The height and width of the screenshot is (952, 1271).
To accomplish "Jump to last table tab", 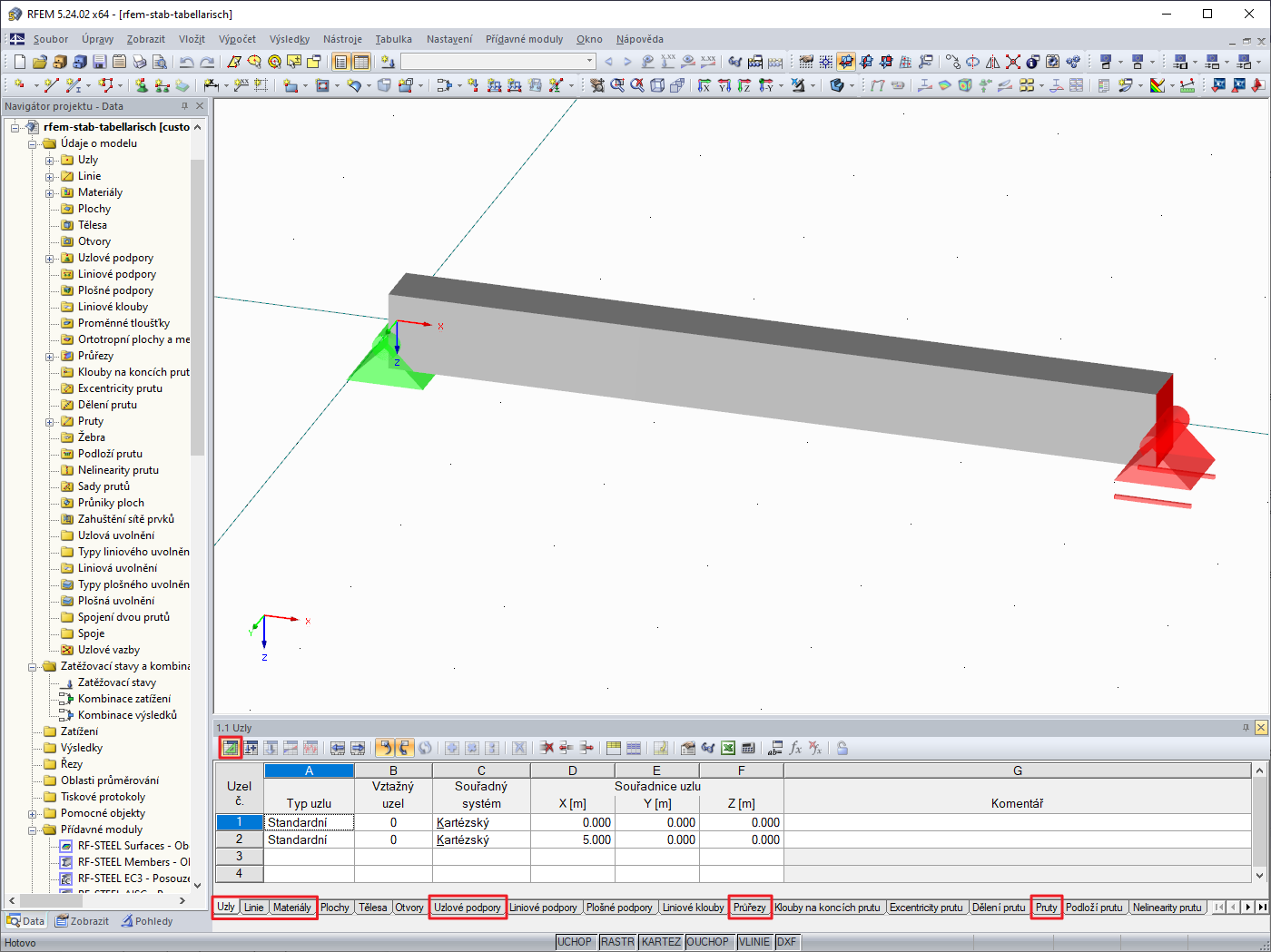I will pyautogui.click(x=1262, y=908).
